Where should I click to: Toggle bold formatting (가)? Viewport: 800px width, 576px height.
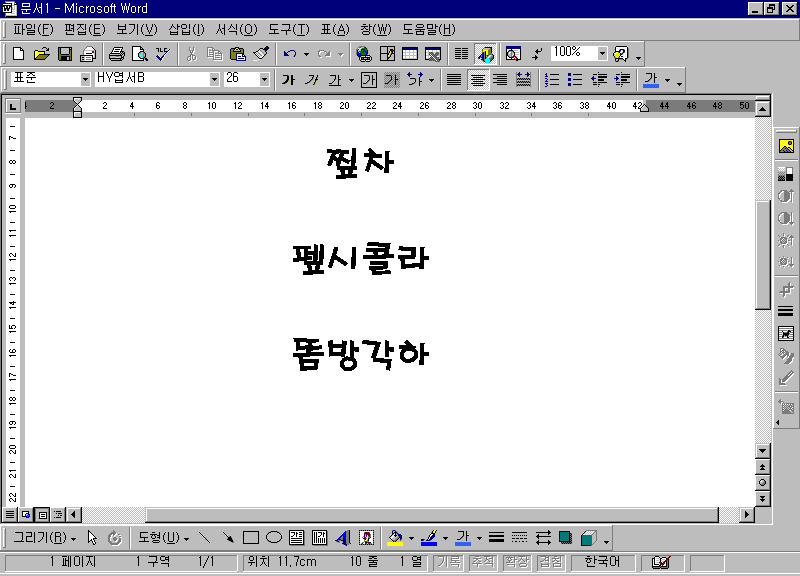288,80
